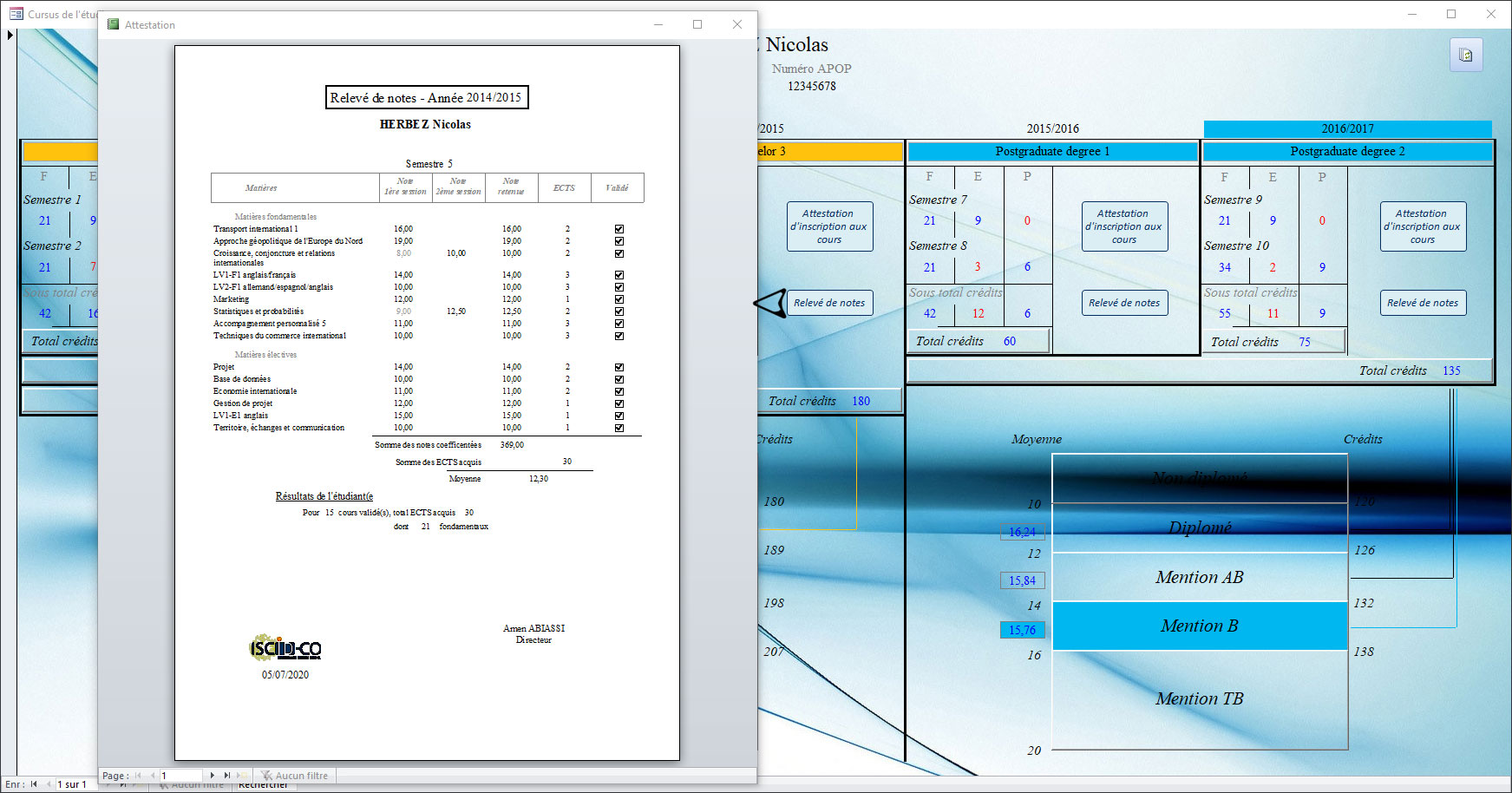
Task: Minimize the main Cursus window
Action: click(x=1411, y=14)
